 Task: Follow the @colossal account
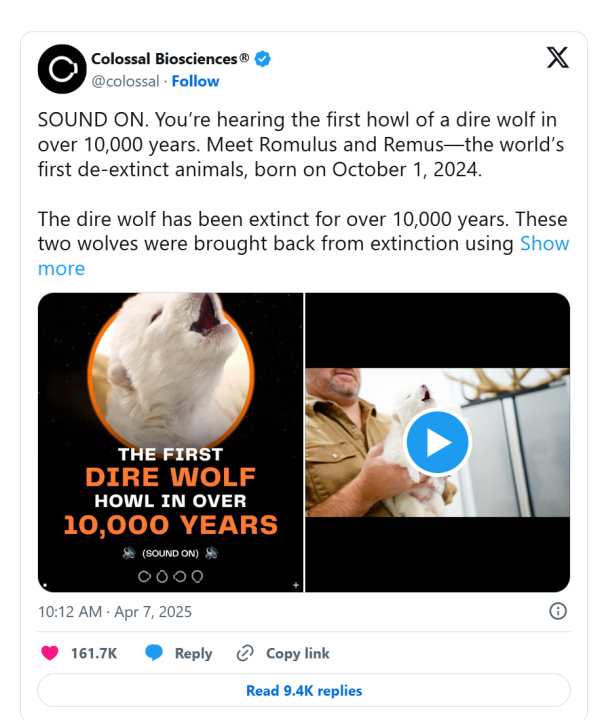click(x=195, y=81)
